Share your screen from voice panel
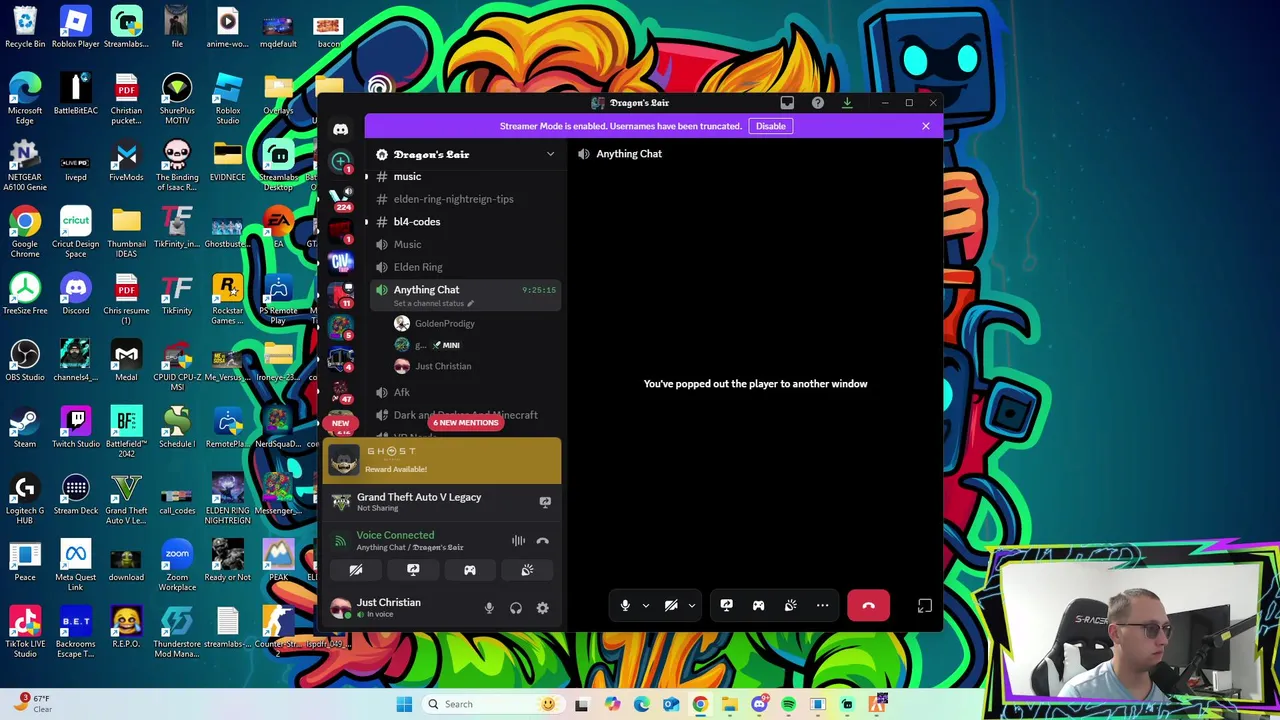Image resolution: width=1280 pixels, height=720 pixels. point(413,570)
